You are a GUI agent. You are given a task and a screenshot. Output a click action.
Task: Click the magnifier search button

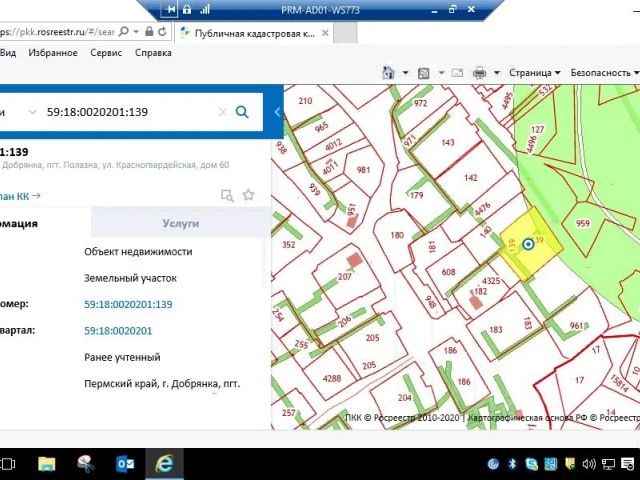click(241, 112)
